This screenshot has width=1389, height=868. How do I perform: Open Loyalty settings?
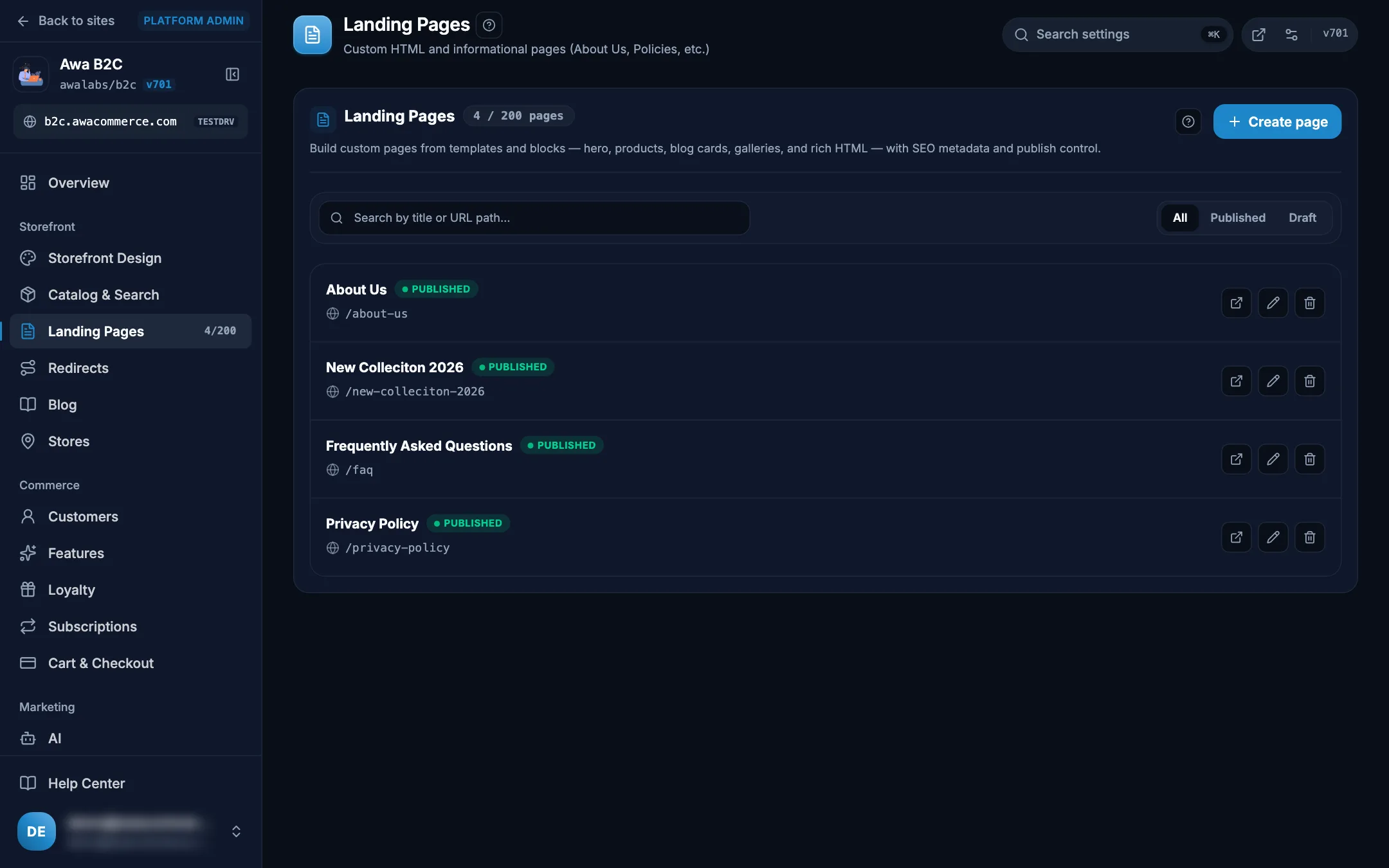click(x=131, y=590)
